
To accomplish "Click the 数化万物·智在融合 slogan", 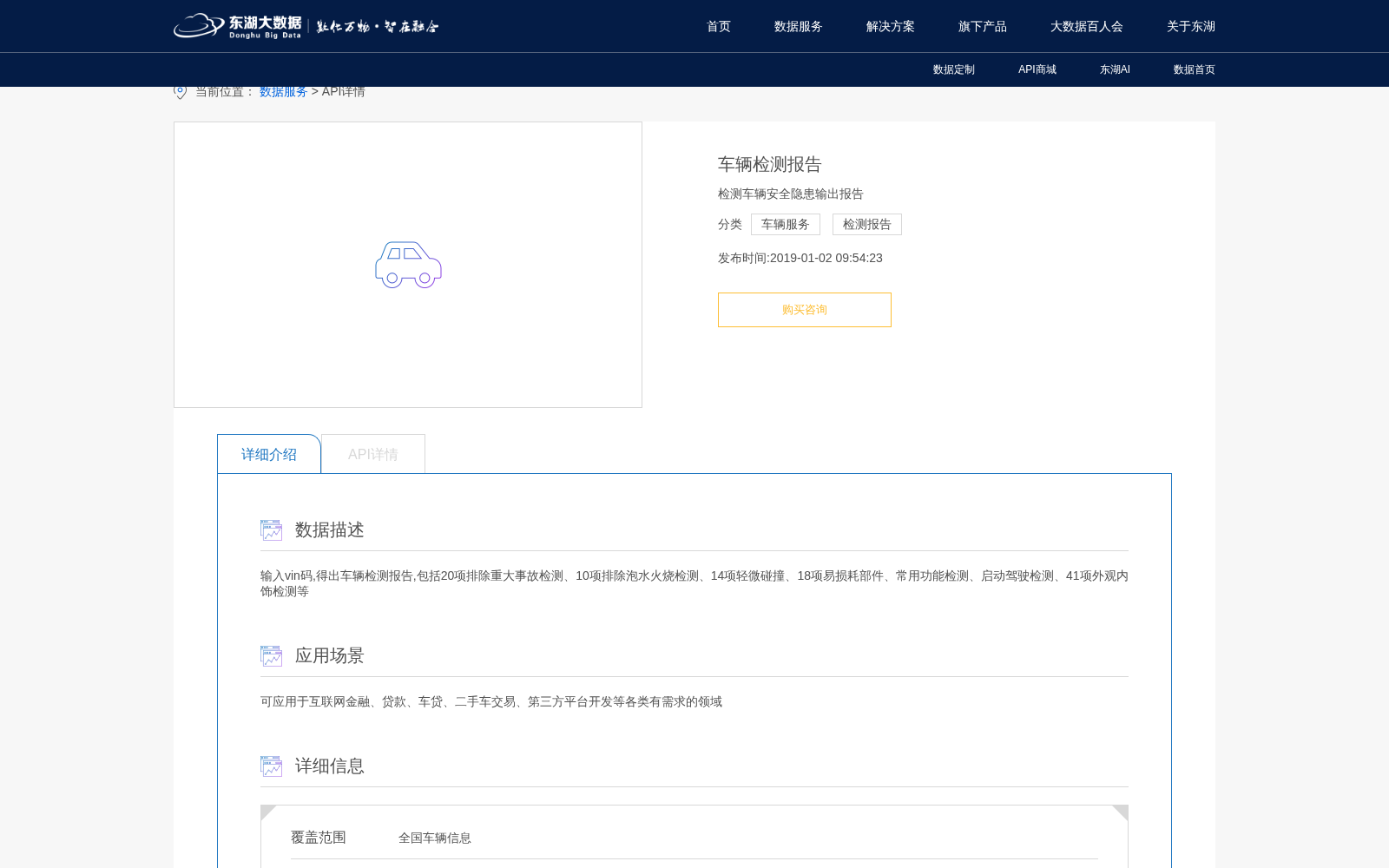I will click(x=378, y=26).
